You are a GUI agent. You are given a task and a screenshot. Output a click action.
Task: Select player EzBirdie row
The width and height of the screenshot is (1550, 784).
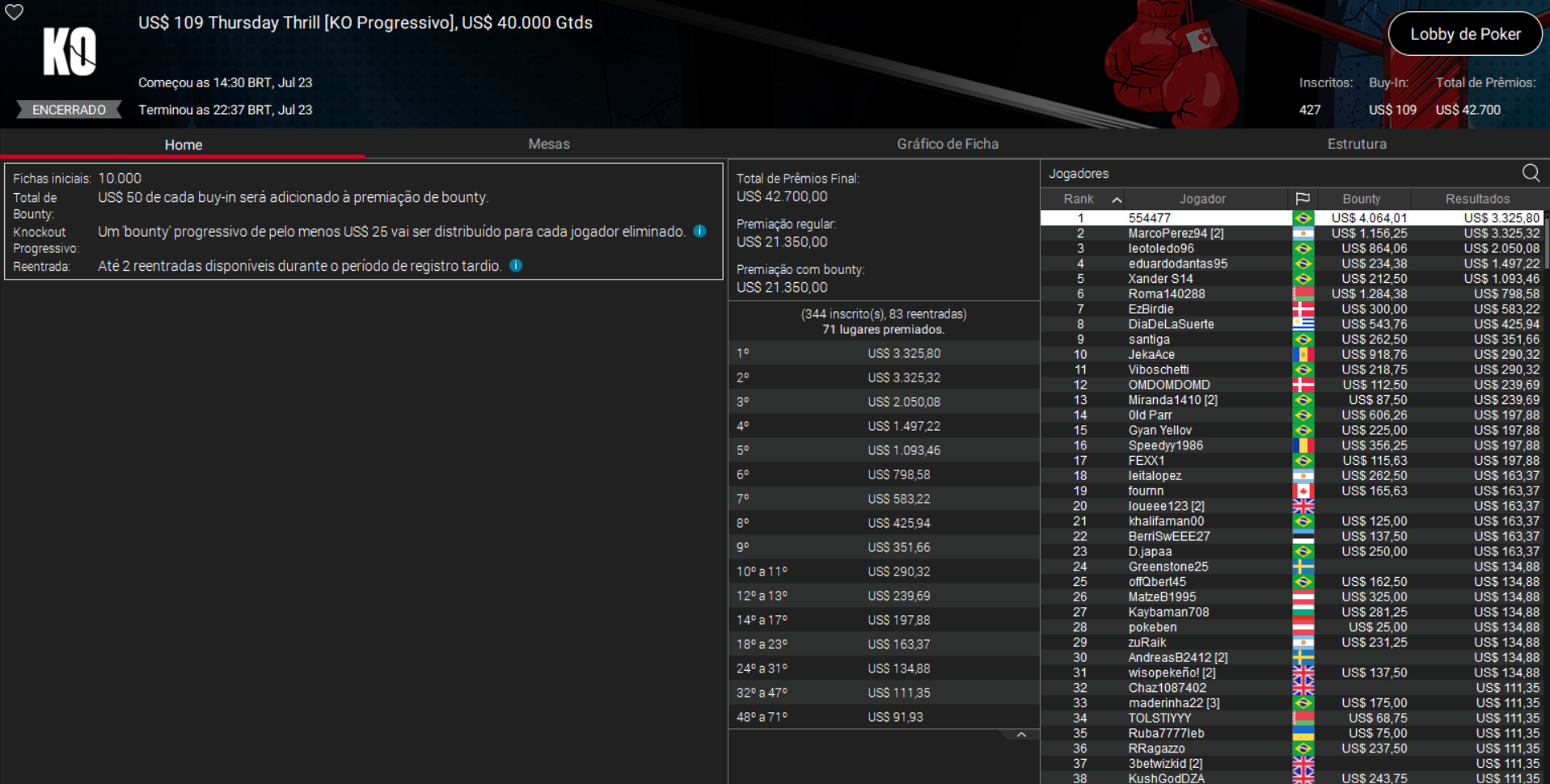[1291, 309]
